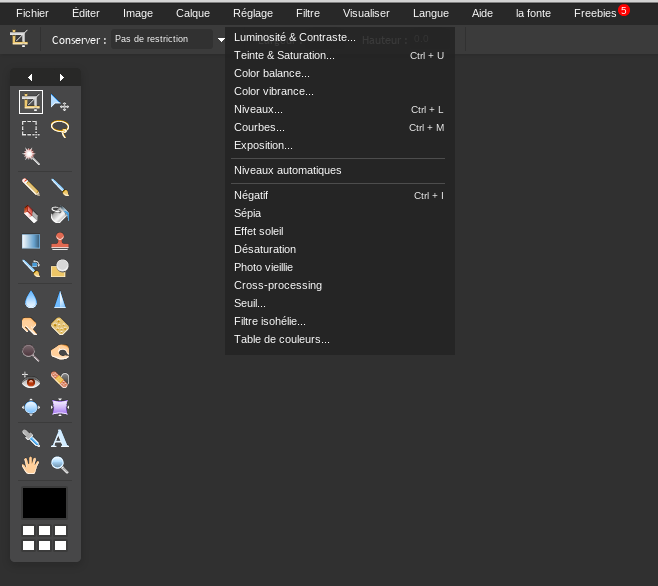Select the Magic Wand tool
Image resolution: width=658 pixels, height=586 pixels.
[x=31, y=156]
